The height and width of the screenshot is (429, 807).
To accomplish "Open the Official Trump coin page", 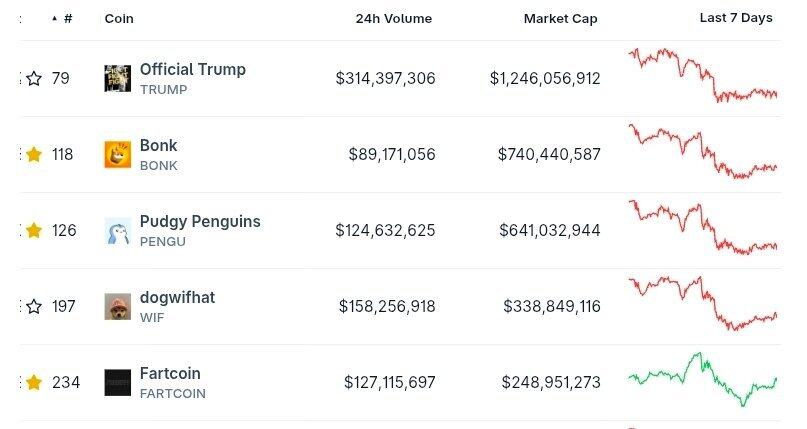I will (192, 69).
